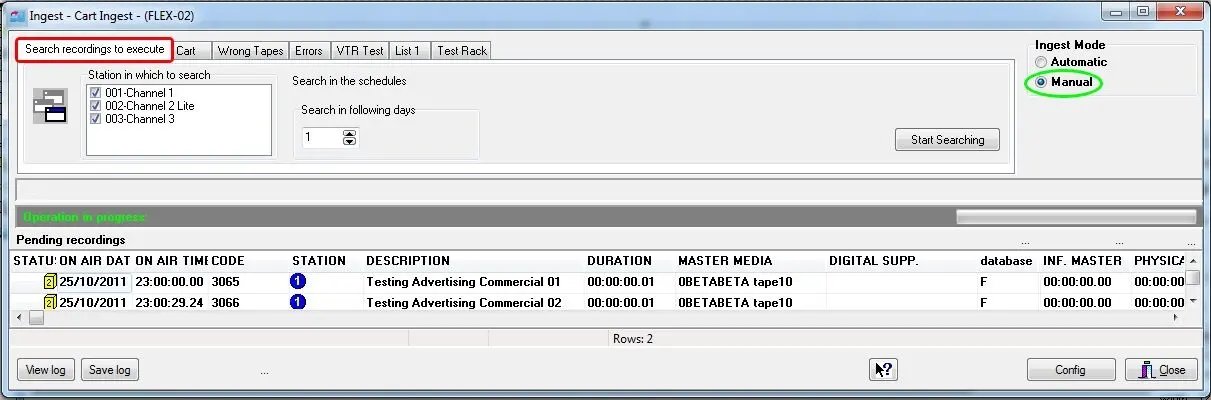Click the Save log button
Viewport: 1211px width, 400px height.
[x=110, y=370]
